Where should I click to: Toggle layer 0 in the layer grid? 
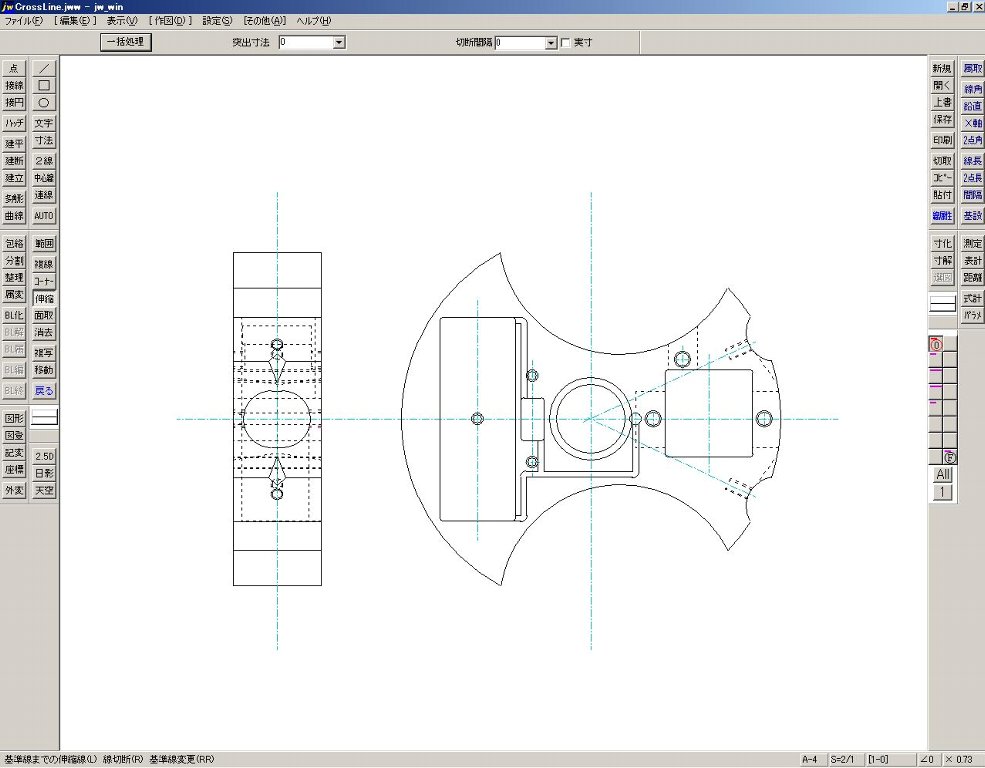(x=936, y=344)
